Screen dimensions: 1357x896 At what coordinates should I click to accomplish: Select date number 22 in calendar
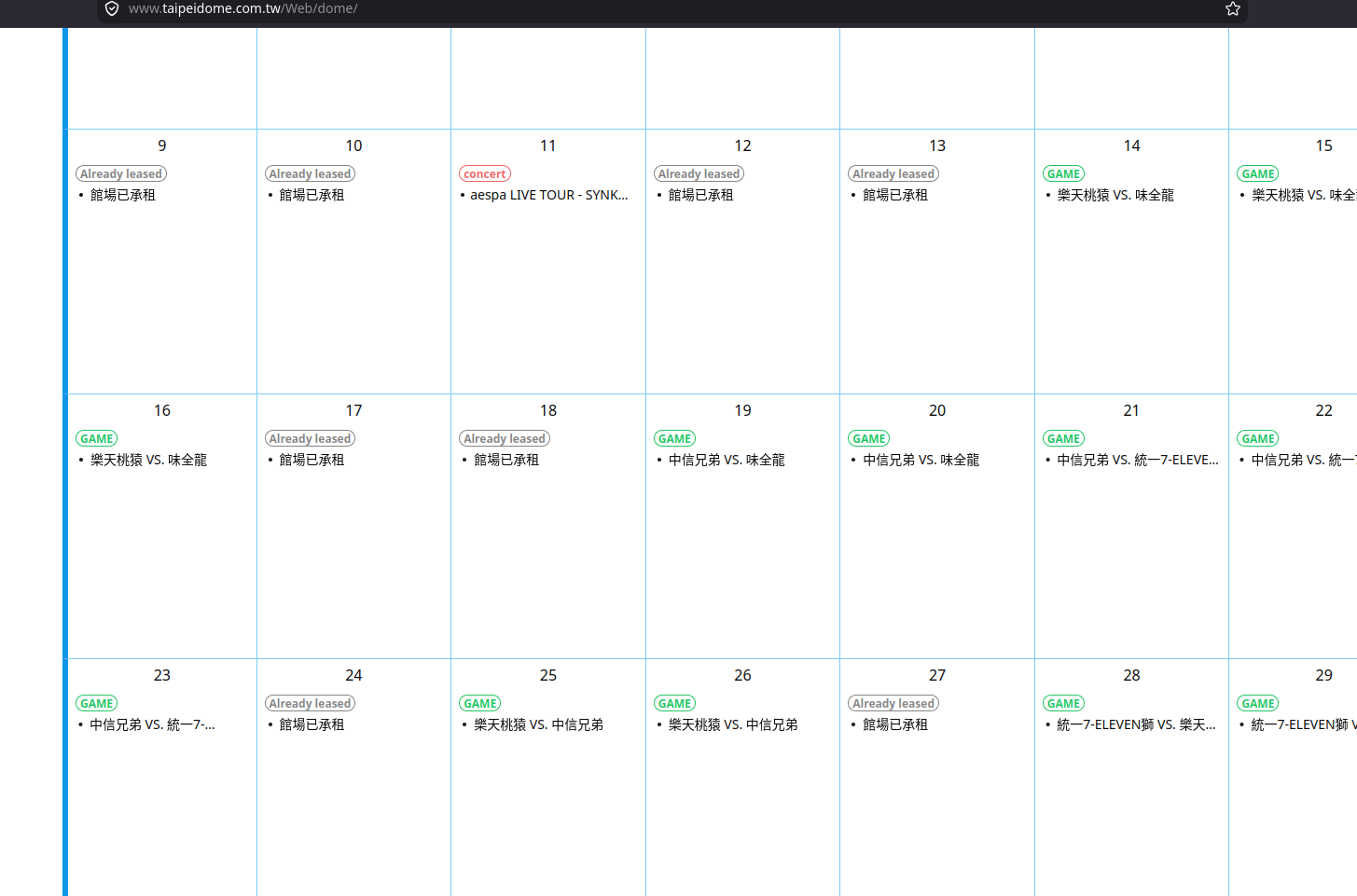click(x=1324, y=410)
